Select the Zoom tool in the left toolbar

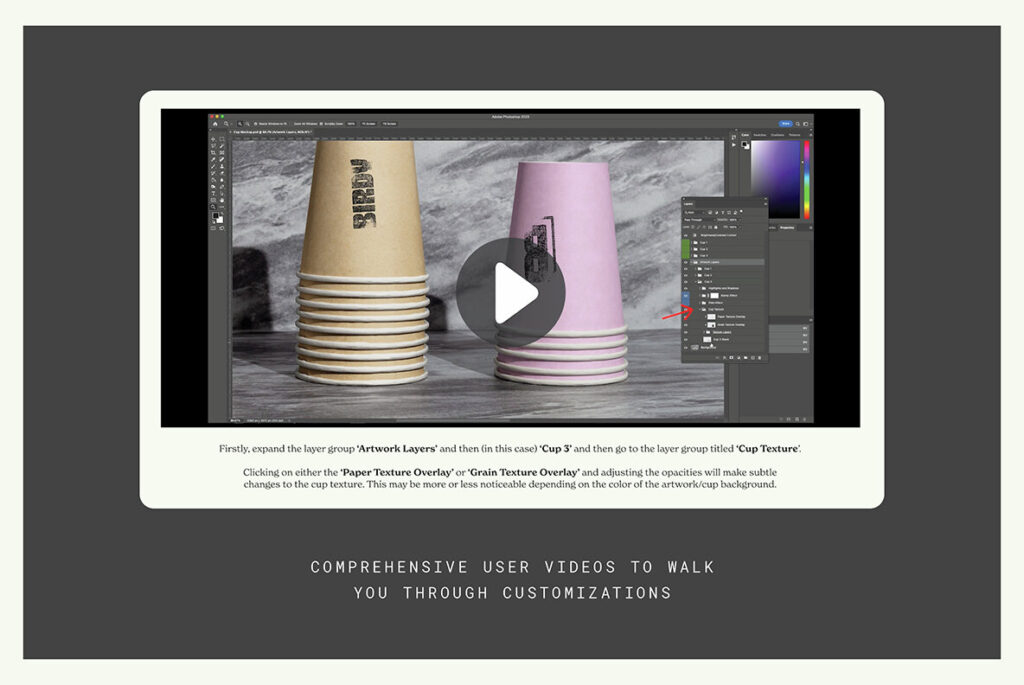(214, 206)
